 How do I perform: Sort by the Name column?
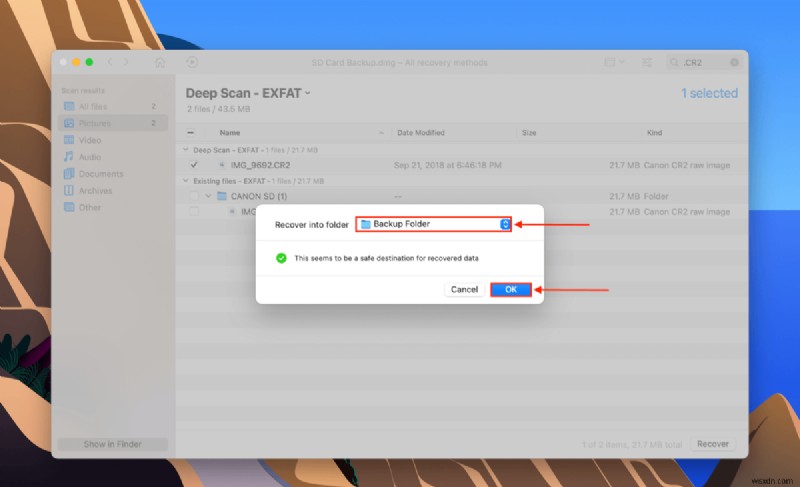230,133
